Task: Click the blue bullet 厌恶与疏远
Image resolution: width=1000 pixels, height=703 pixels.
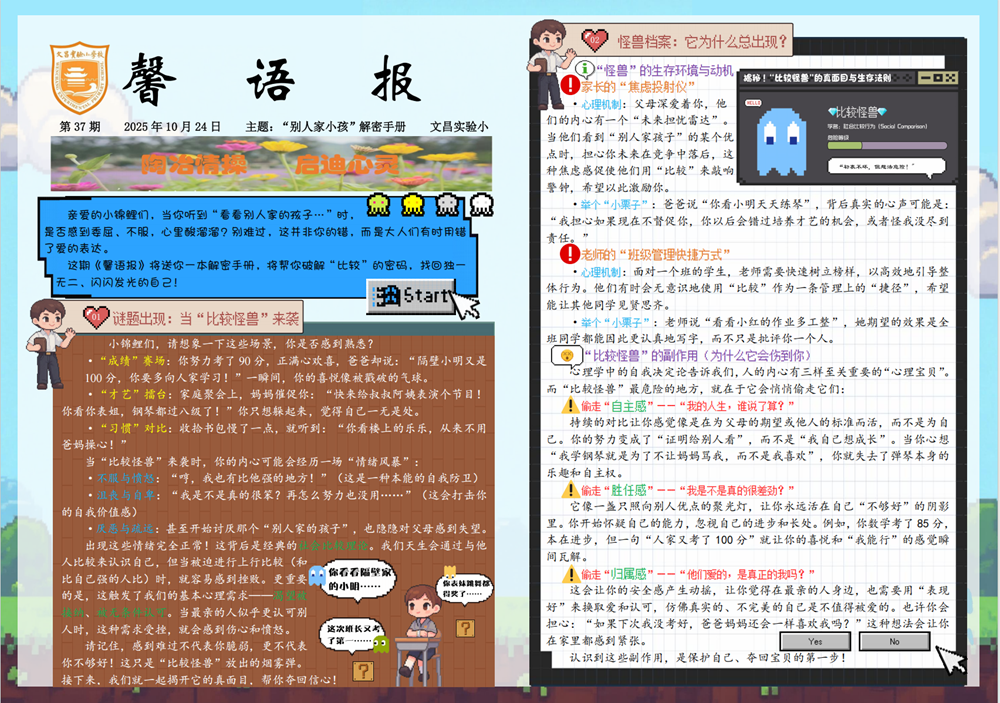Action: [126, 529]
